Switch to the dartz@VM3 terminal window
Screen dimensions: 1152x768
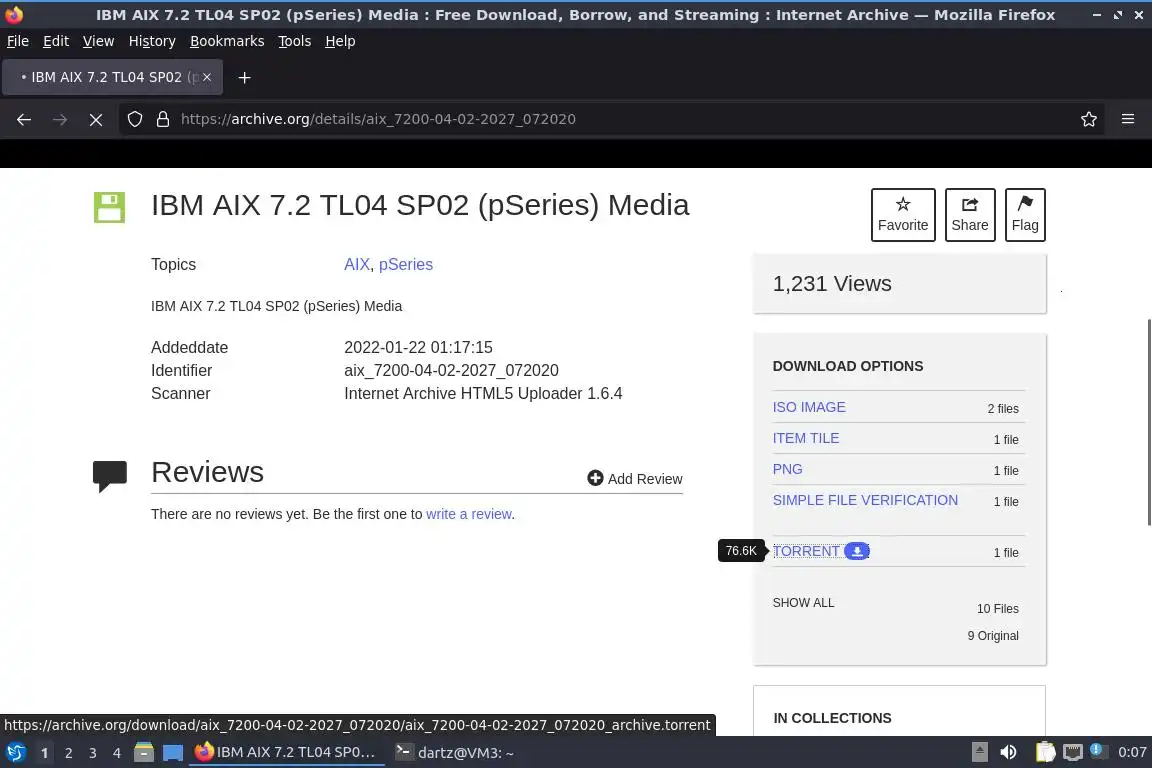[454, 753]
